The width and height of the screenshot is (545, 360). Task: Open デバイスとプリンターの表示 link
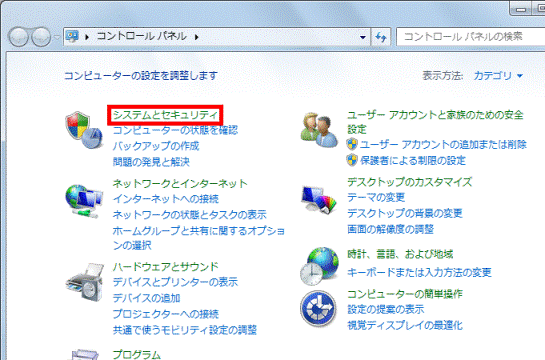176,282
